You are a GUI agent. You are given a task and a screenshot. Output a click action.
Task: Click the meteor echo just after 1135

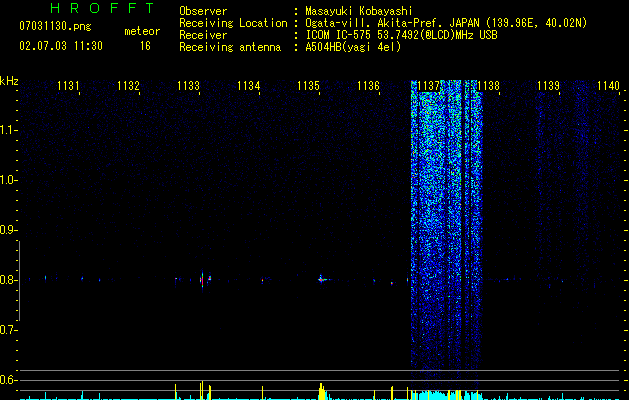point(321,279)
